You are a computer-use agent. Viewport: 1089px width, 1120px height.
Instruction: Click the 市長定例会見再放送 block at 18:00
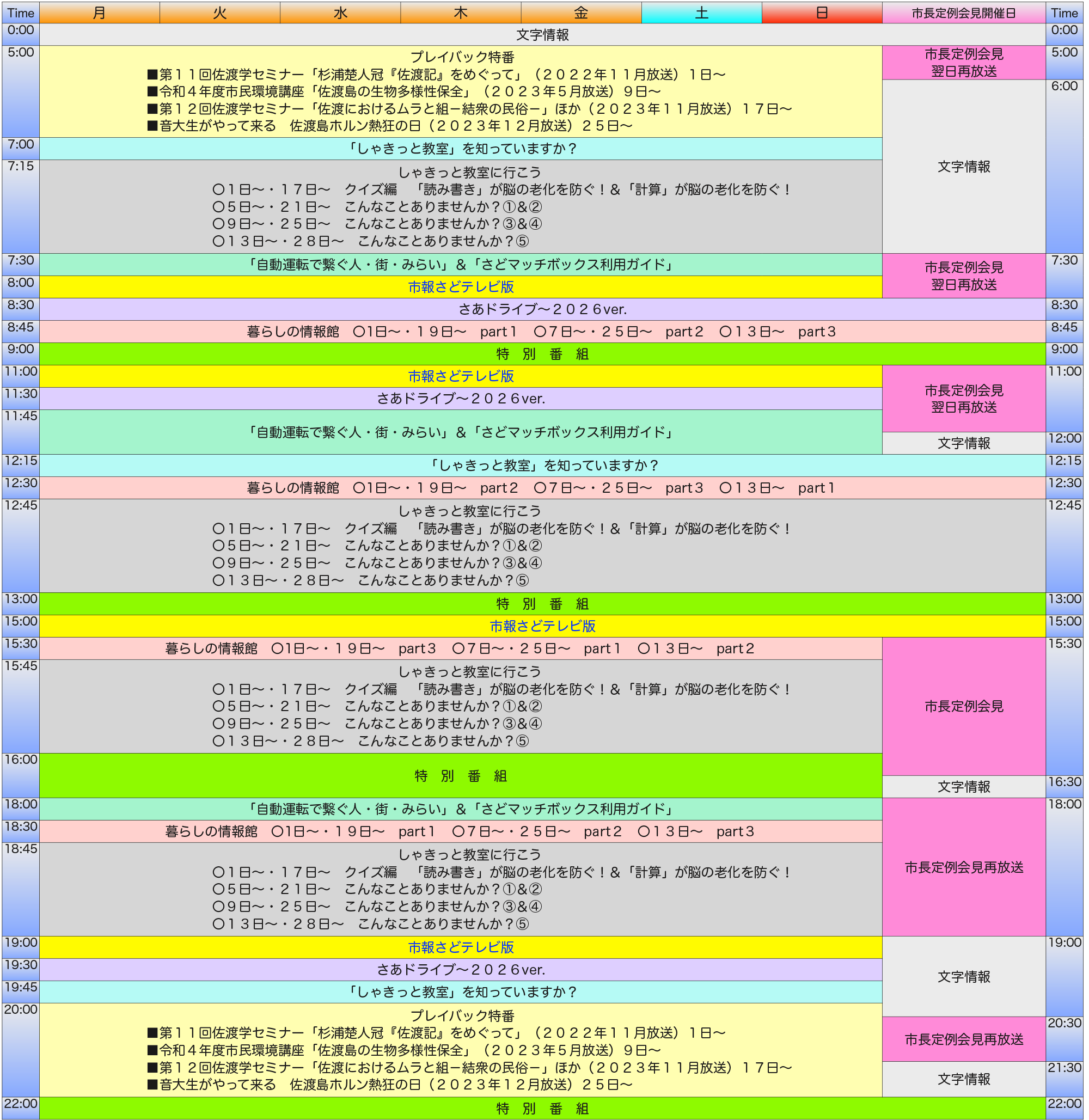click(x=964, y=867)
